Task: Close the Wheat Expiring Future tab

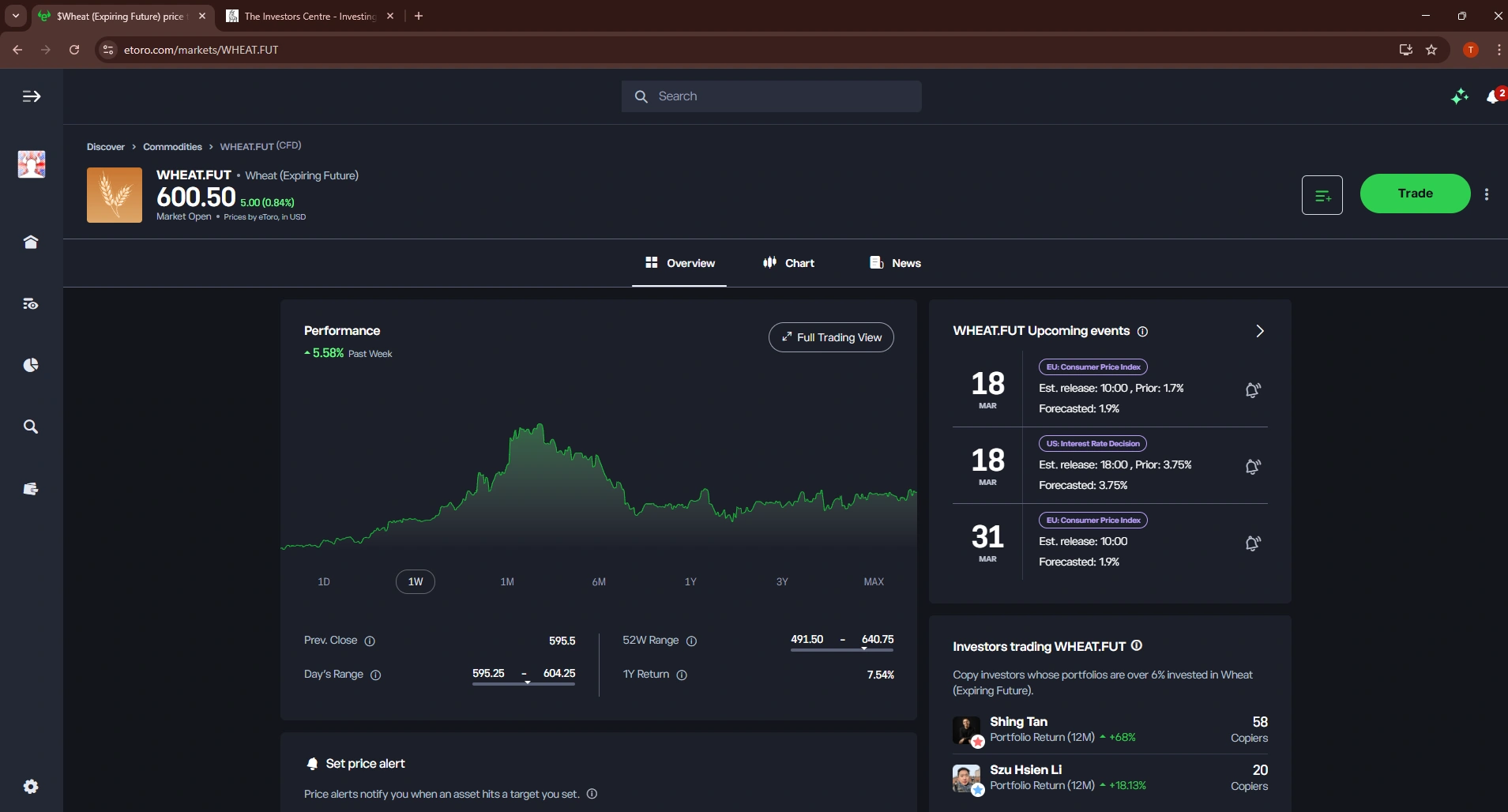Action: [x=202, y=16]
